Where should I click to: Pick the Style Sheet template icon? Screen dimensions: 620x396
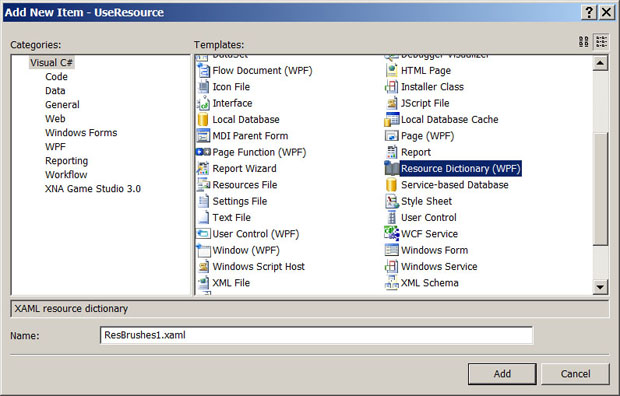(391, 201)
